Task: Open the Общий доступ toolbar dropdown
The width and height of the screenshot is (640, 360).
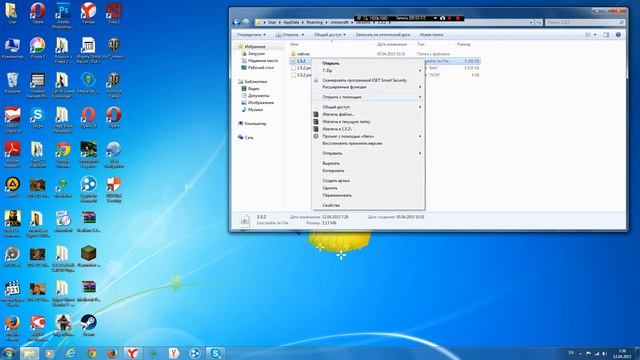Action: 330,35
